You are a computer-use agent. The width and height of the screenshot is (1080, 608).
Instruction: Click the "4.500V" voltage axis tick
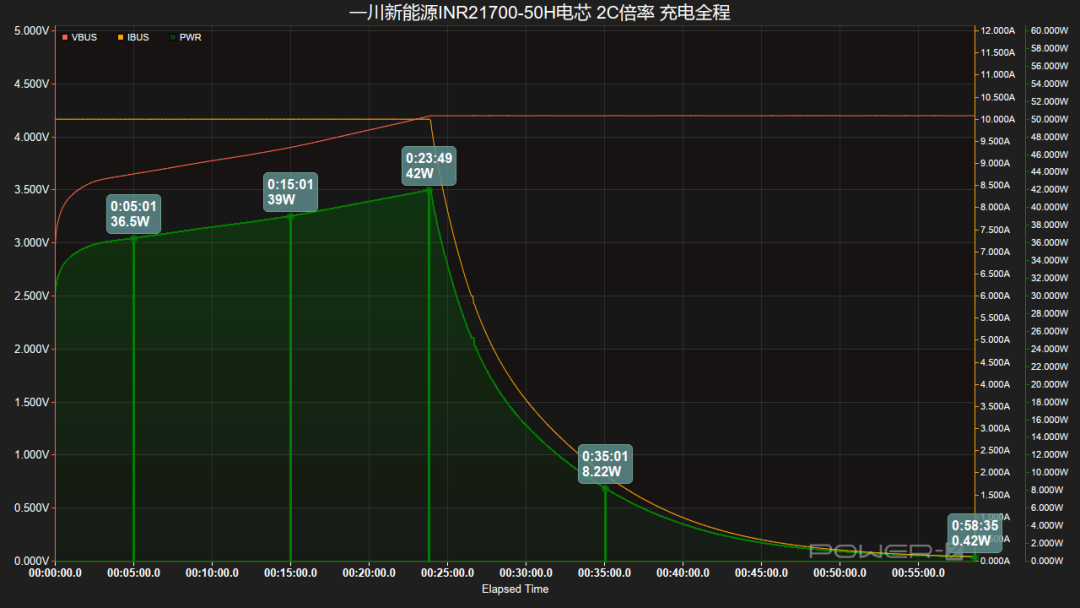pos(32,84)
